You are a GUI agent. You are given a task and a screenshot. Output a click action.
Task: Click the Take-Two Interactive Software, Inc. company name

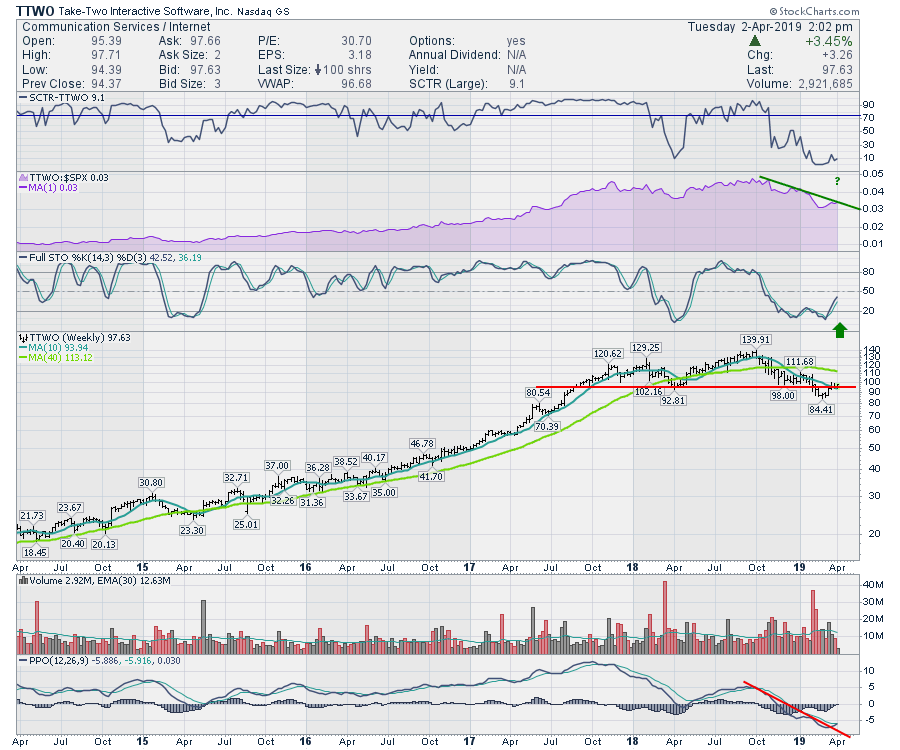[145, 11]
